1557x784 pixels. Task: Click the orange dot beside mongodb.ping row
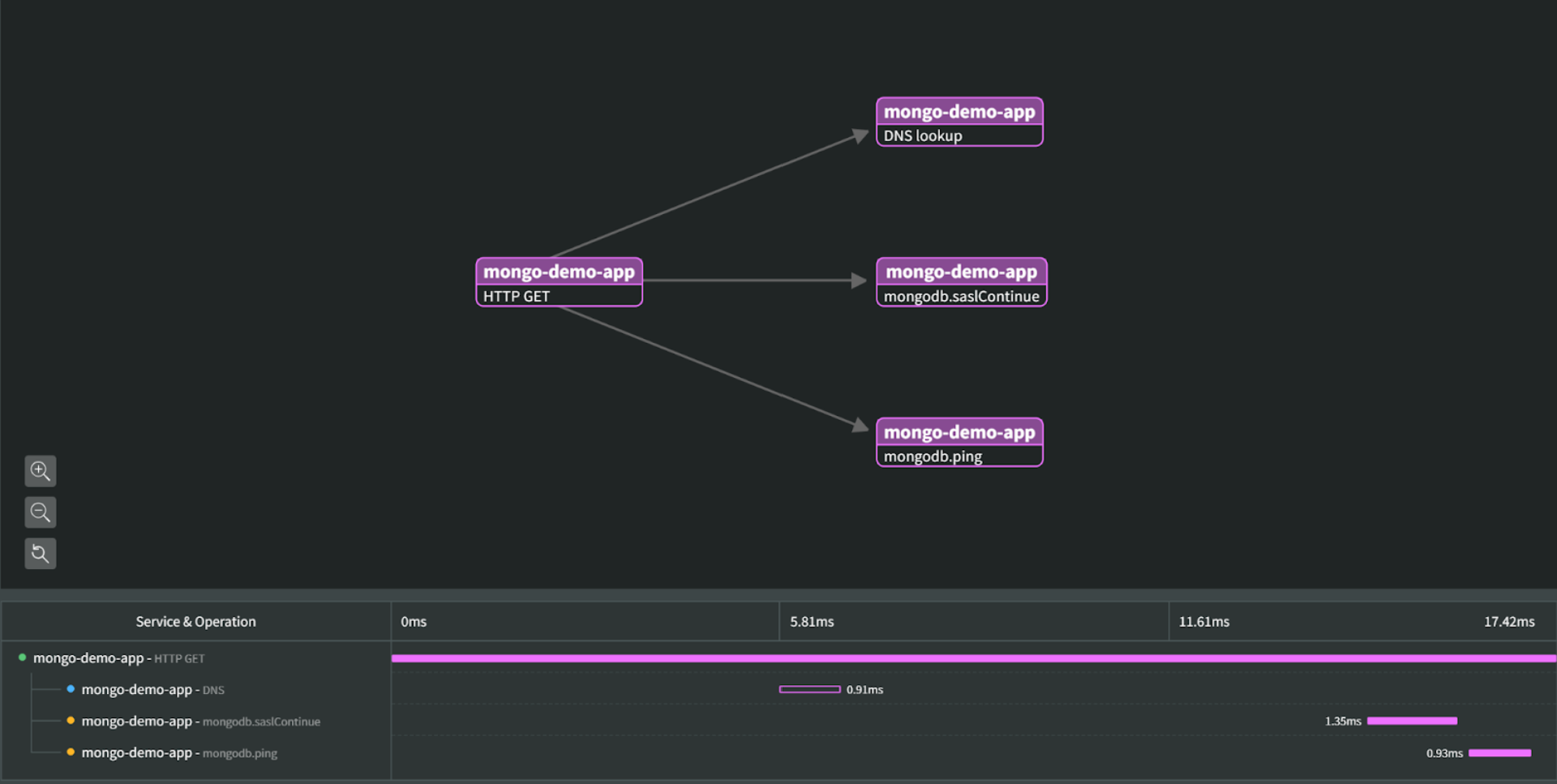71,752
